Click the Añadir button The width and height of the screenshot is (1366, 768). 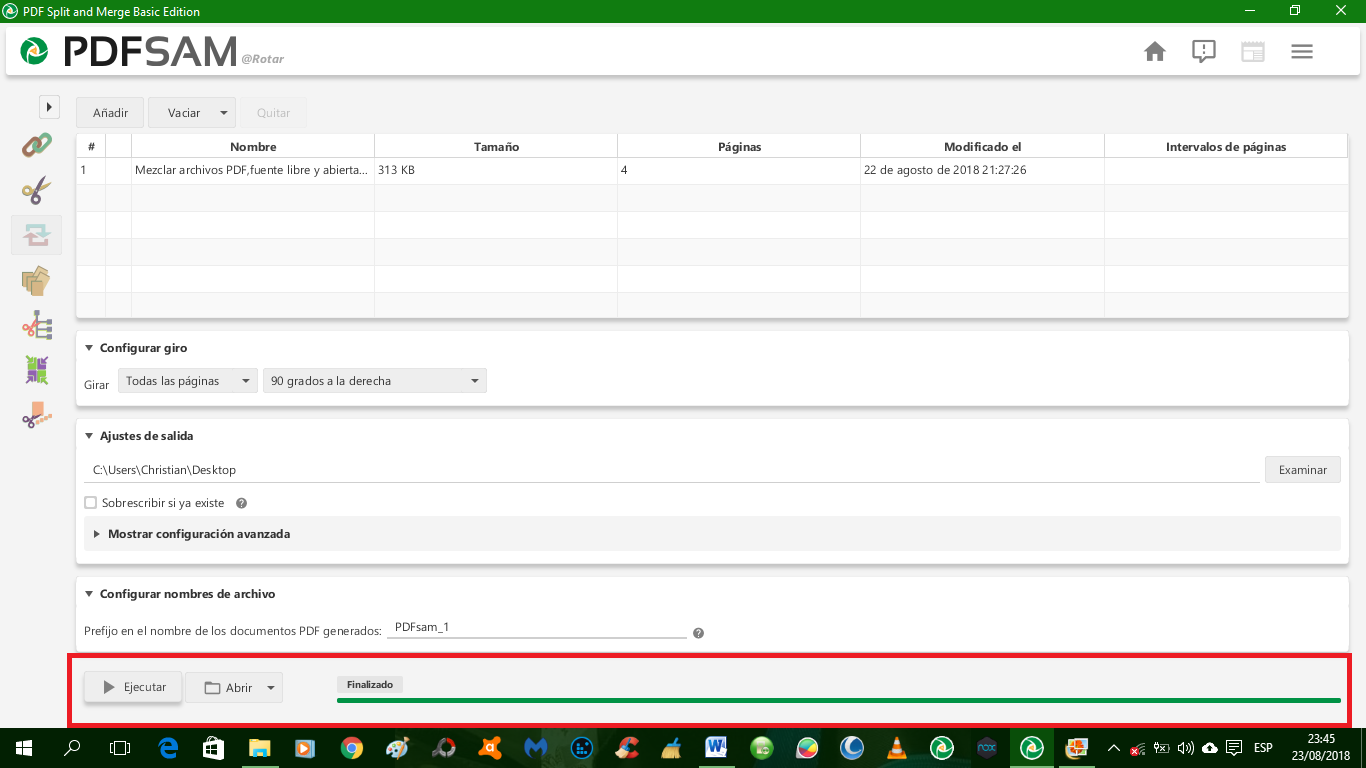point(110,113)
